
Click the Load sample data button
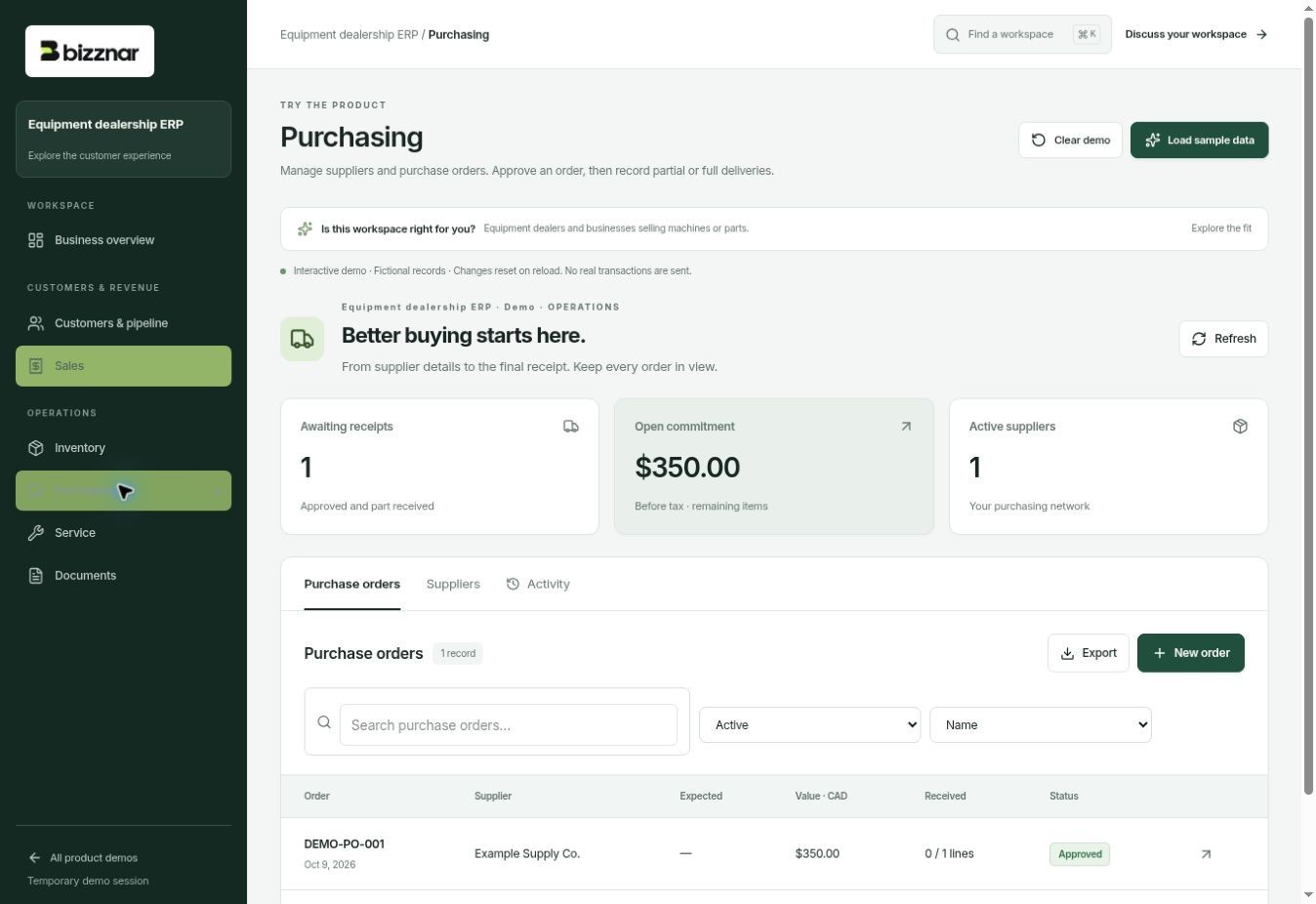pos(1199,140)
